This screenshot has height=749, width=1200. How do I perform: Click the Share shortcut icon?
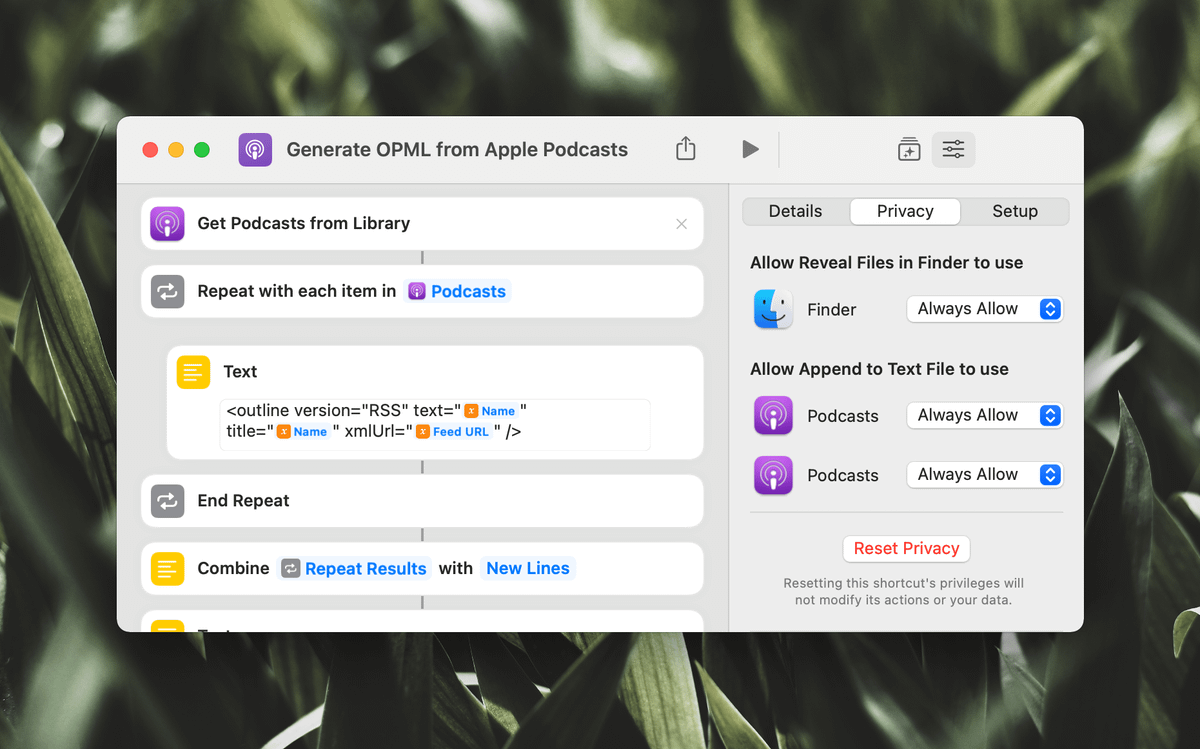(685, 149)
